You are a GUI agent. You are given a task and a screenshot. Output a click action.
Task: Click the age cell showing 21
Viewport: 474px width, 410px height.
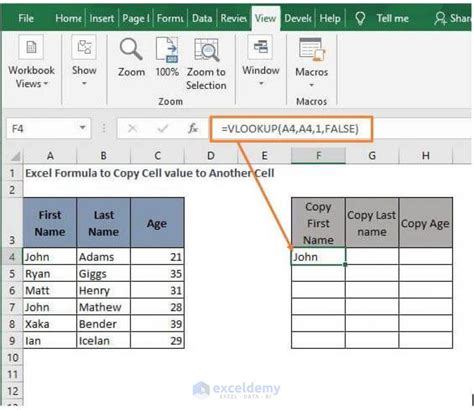pyautogui.click(x=157, y=257)
